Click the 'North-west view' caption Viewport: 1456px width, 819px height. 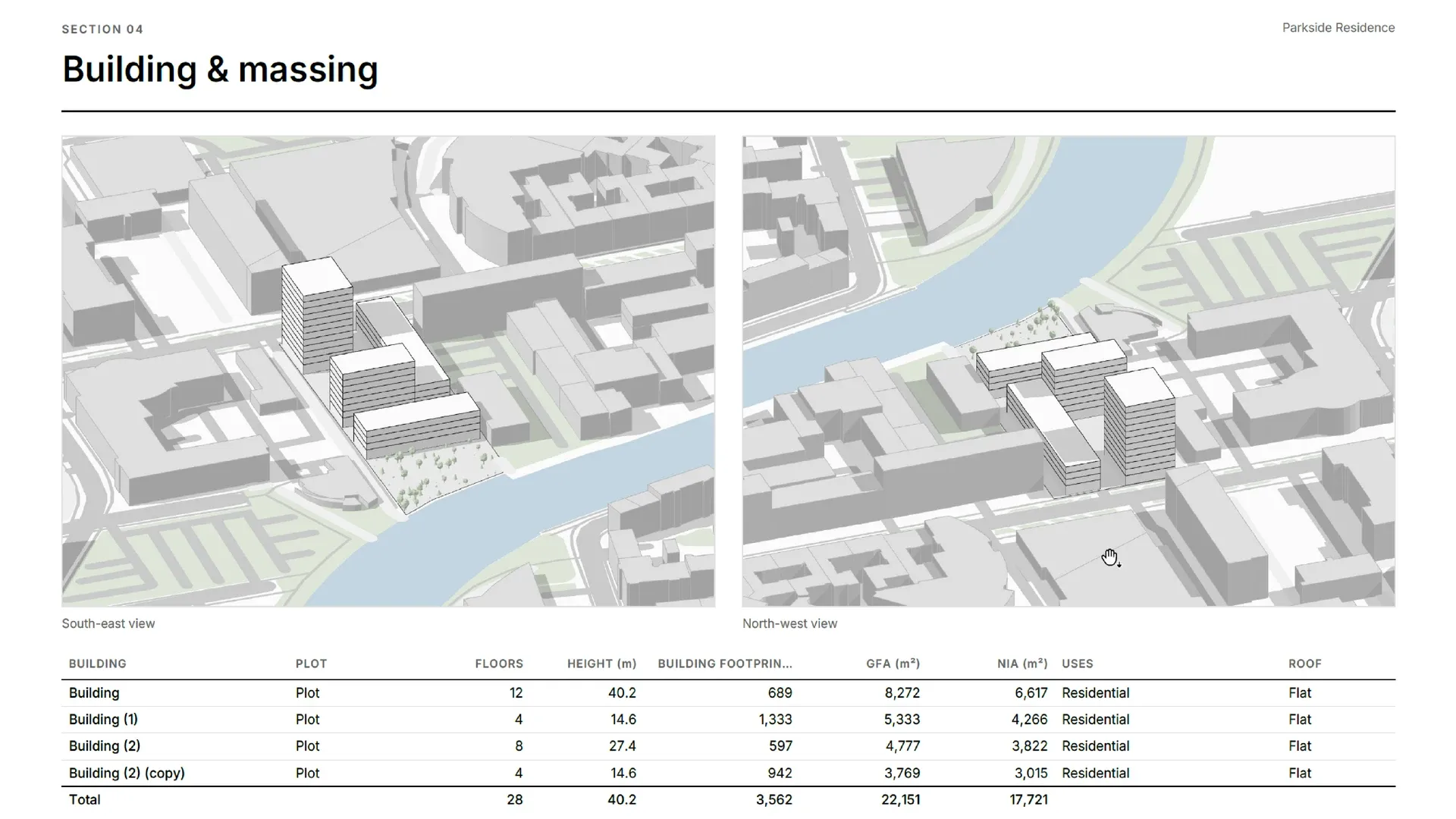[x=789, y=623]
